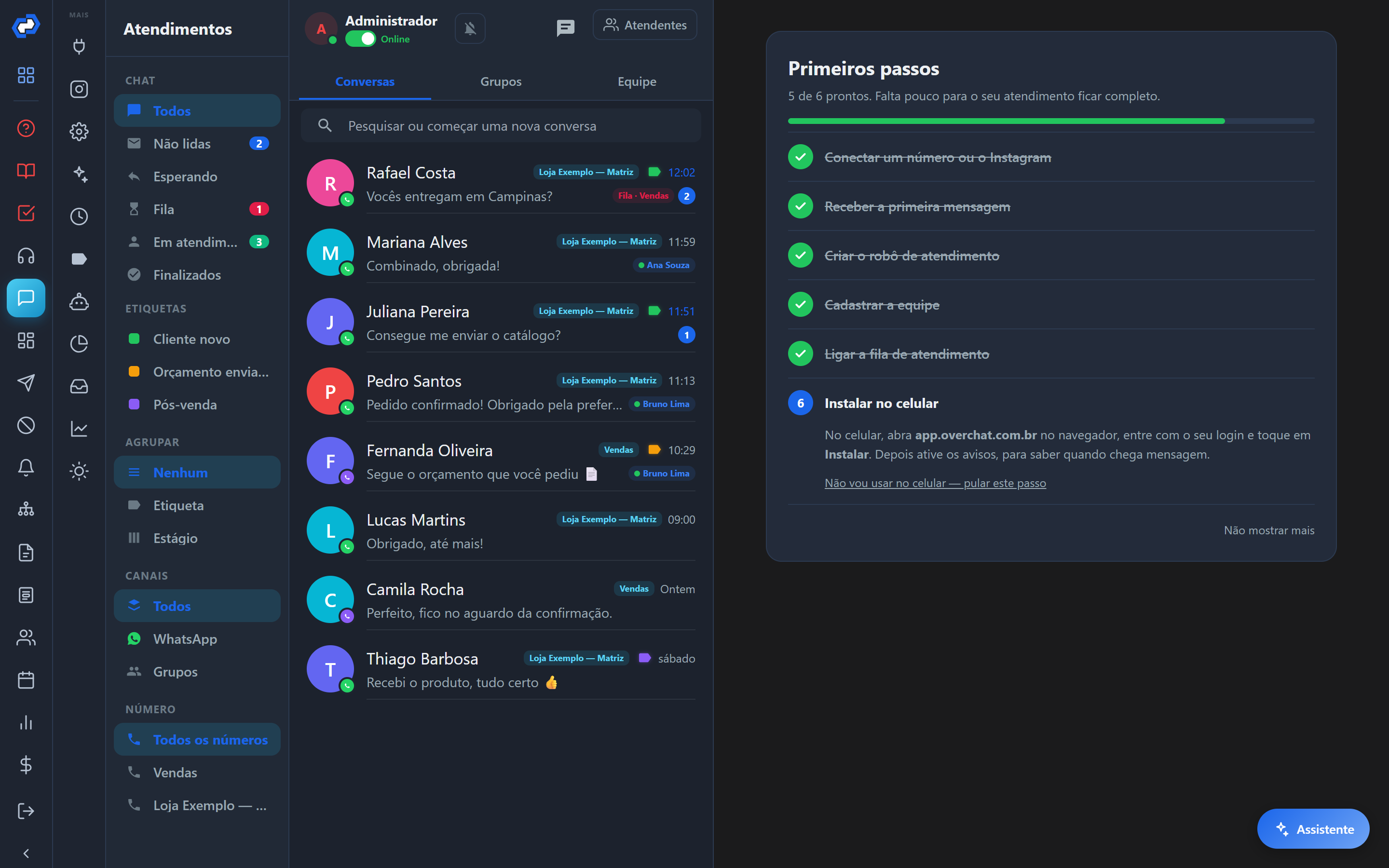The image size is (1389, 868).
Task: Select Vendas number filter
Action: tap(197, 772)
